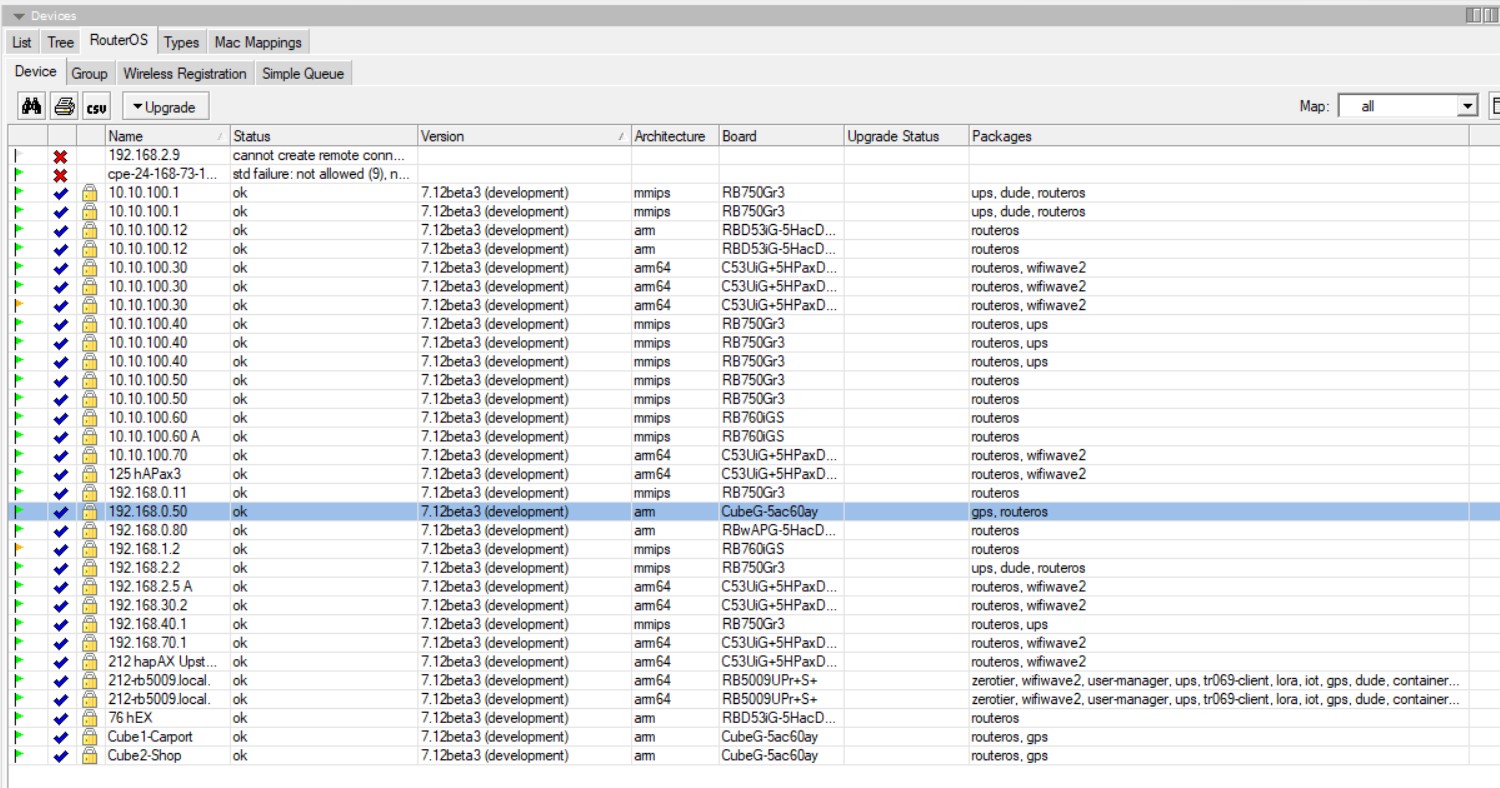Sort by the Upgrade Status column header

pyautogui.click(x=906, y=136)
